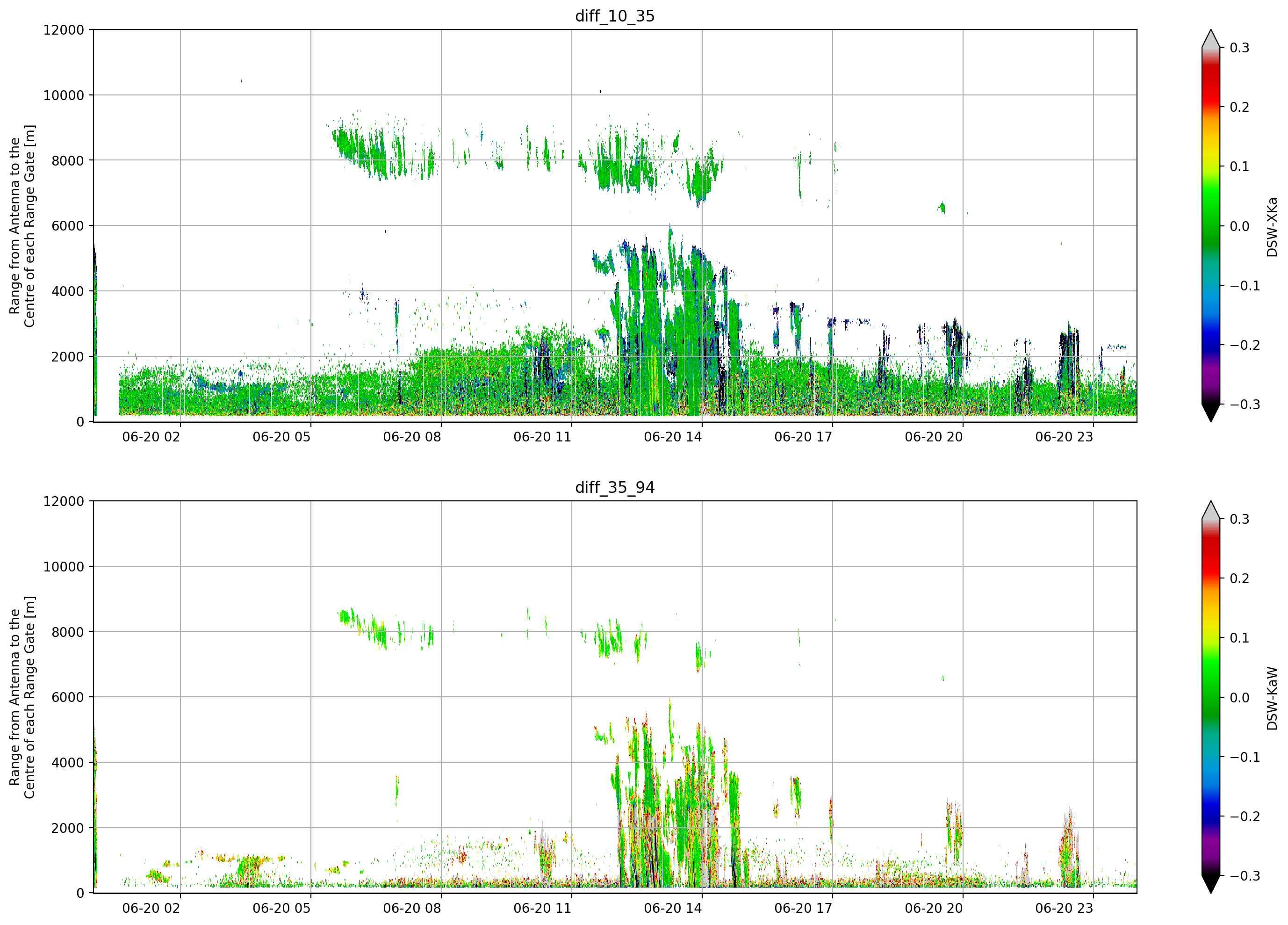Select the "DSW-XKa" colorbar label
The height and width of the screenshot is (925, 1288).
point(1272,227)
